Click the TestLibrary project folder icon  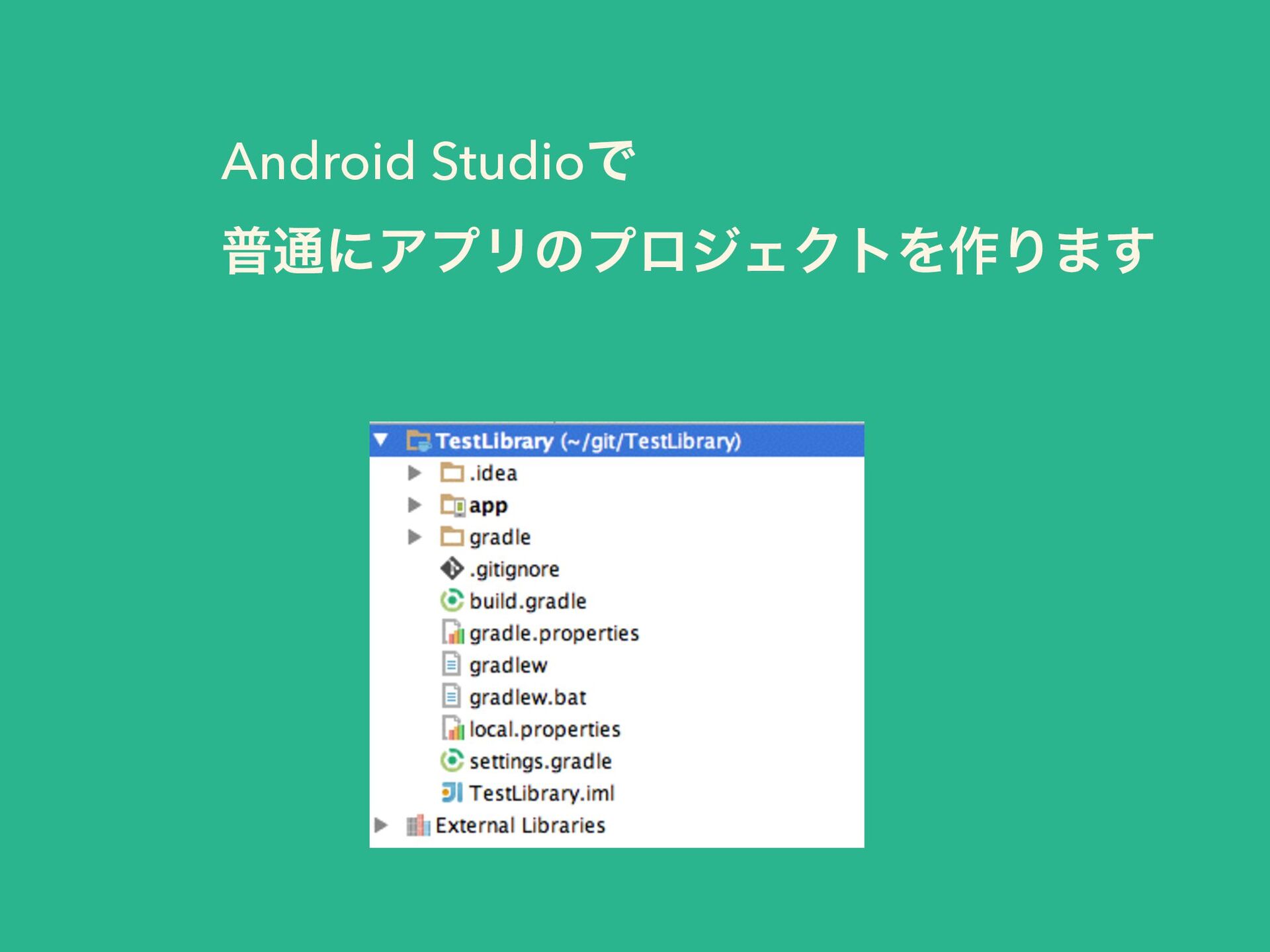click(x=418, y=440)
